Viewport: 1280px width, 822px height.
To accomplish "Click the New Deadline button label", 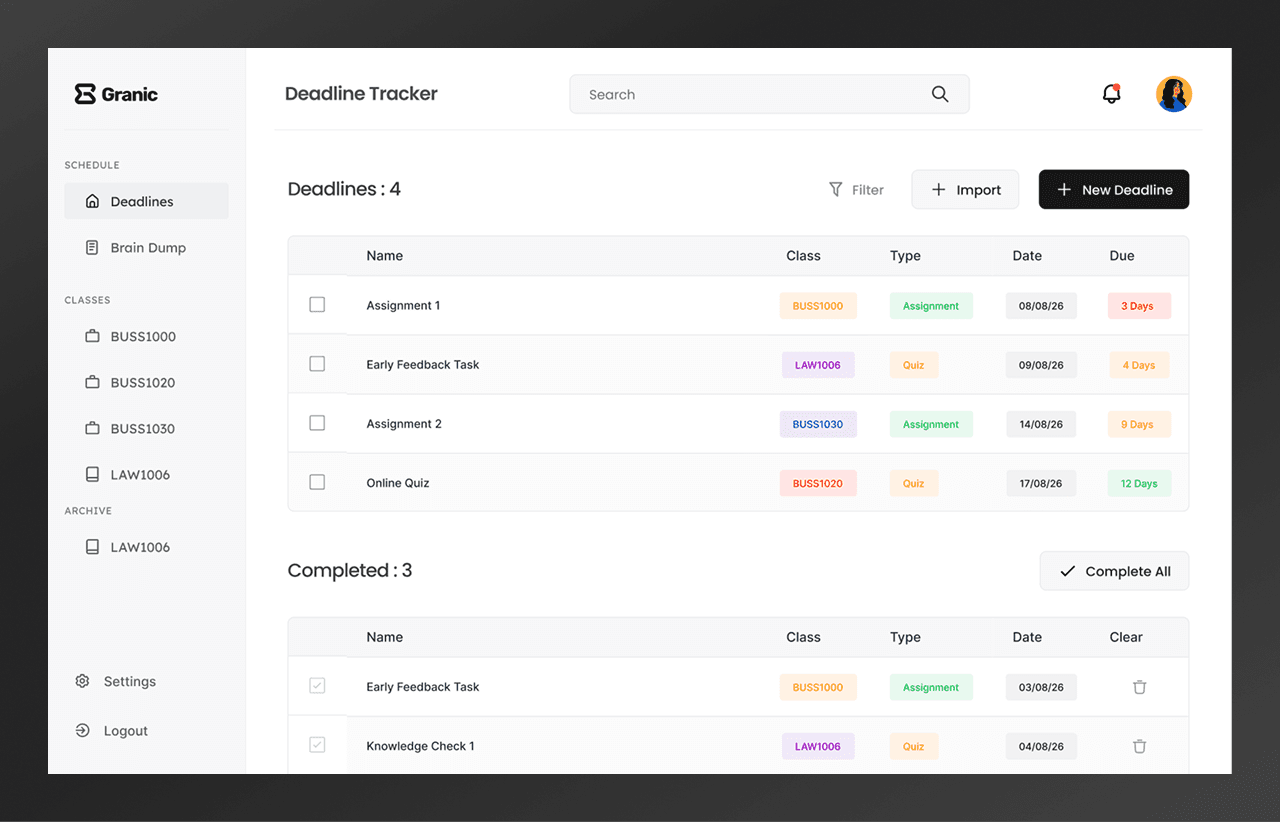I will pyautogui.click(x=1127, y=190).
